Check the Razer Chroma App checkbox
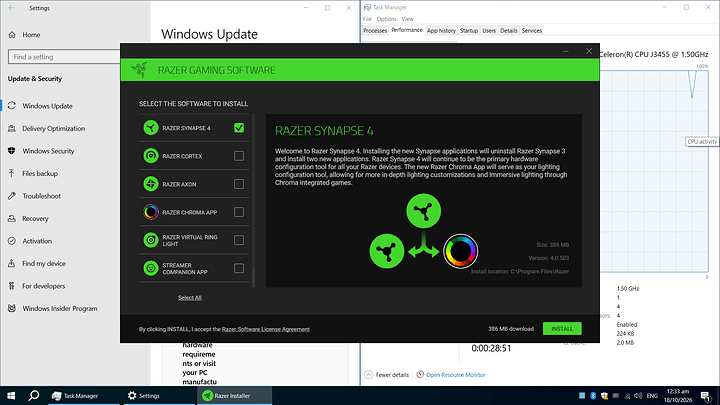This screenshot has width=720, height=405. click(x=239, y=212)
